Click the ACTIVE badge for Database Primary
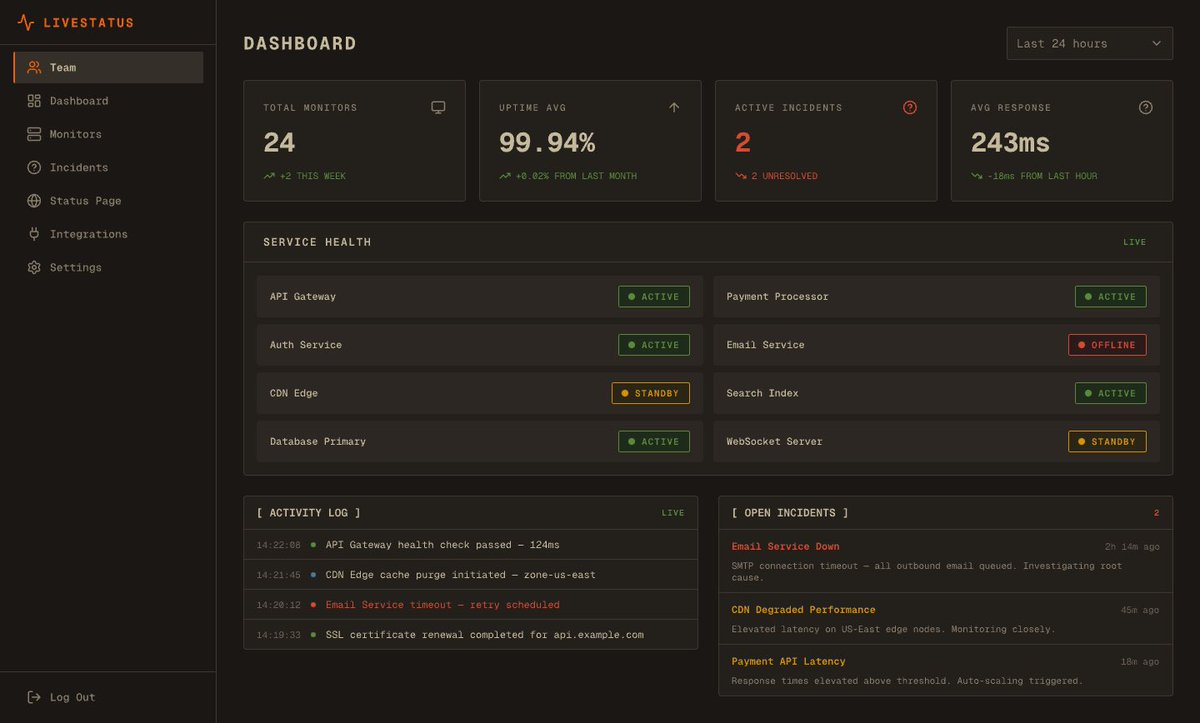Screen dimensions: 1200x723 654,441
